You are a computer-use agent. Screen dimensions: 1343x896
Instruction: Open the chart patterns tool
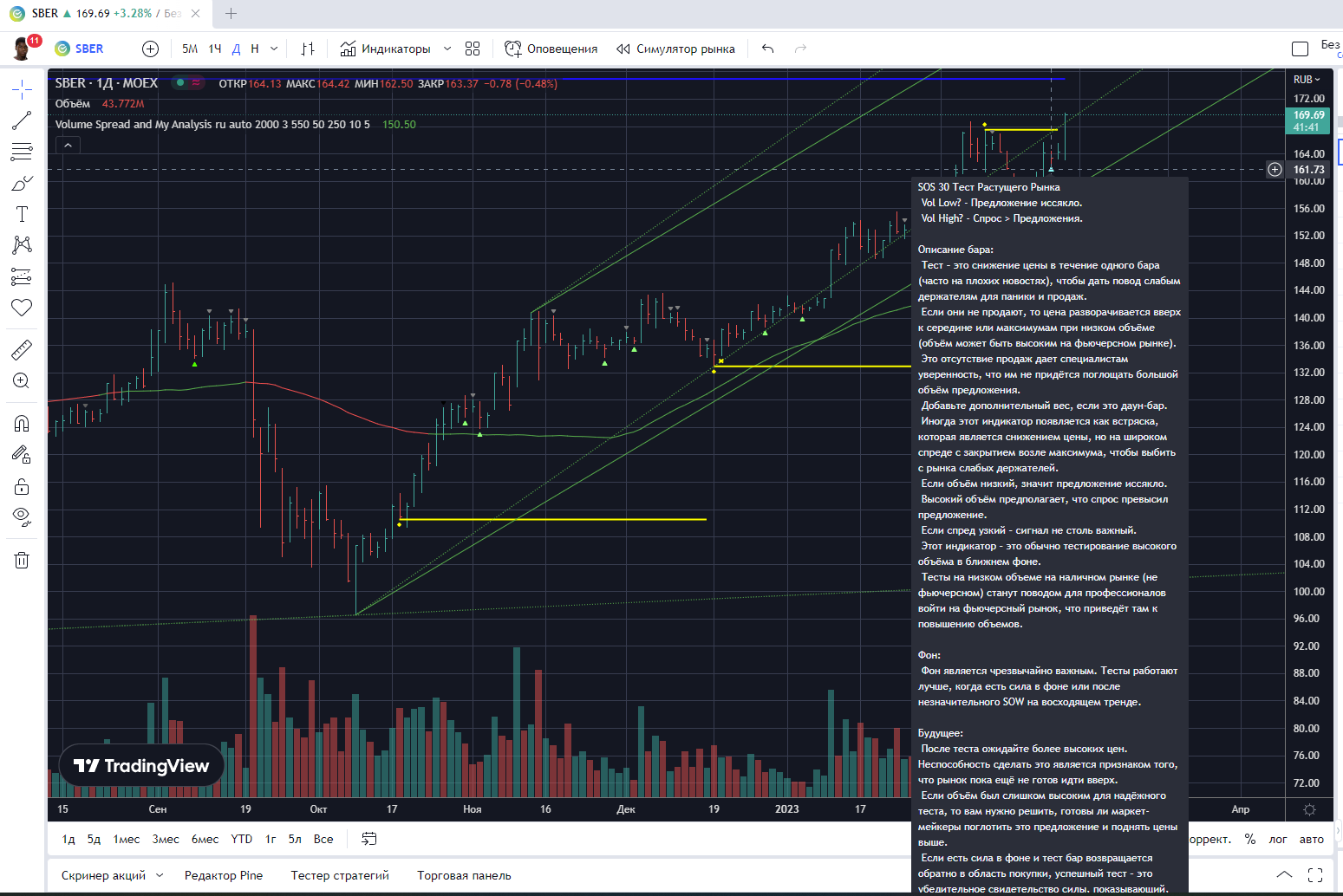pos(22,245)
